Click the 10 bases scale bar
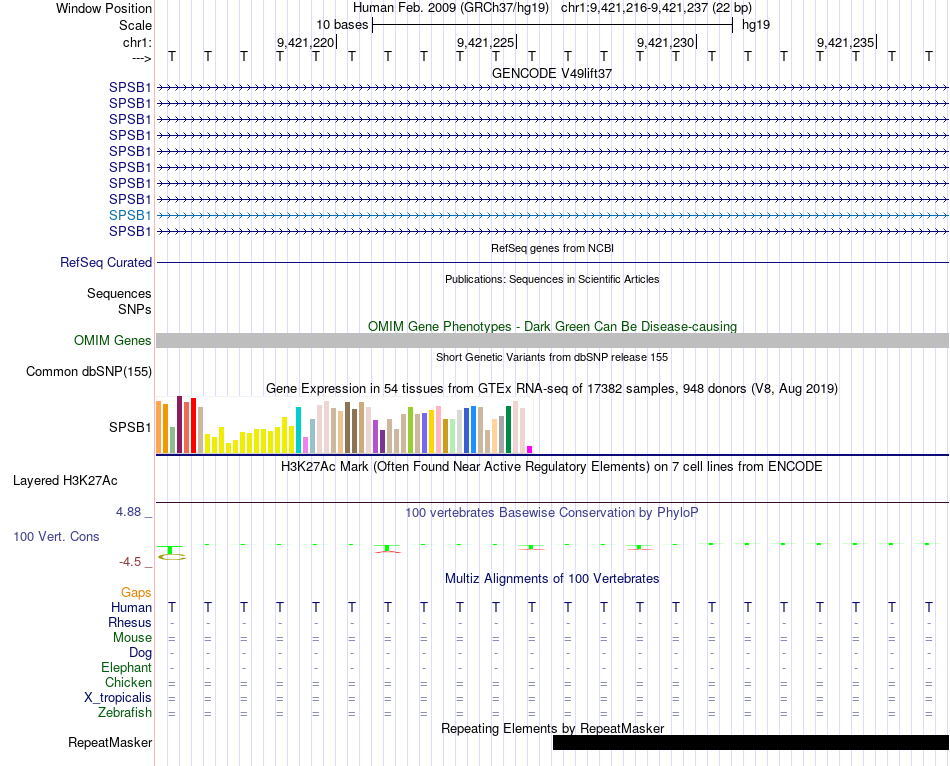This screenshot has width=950, height=766. pyautogui.click(x=552, y=25)
